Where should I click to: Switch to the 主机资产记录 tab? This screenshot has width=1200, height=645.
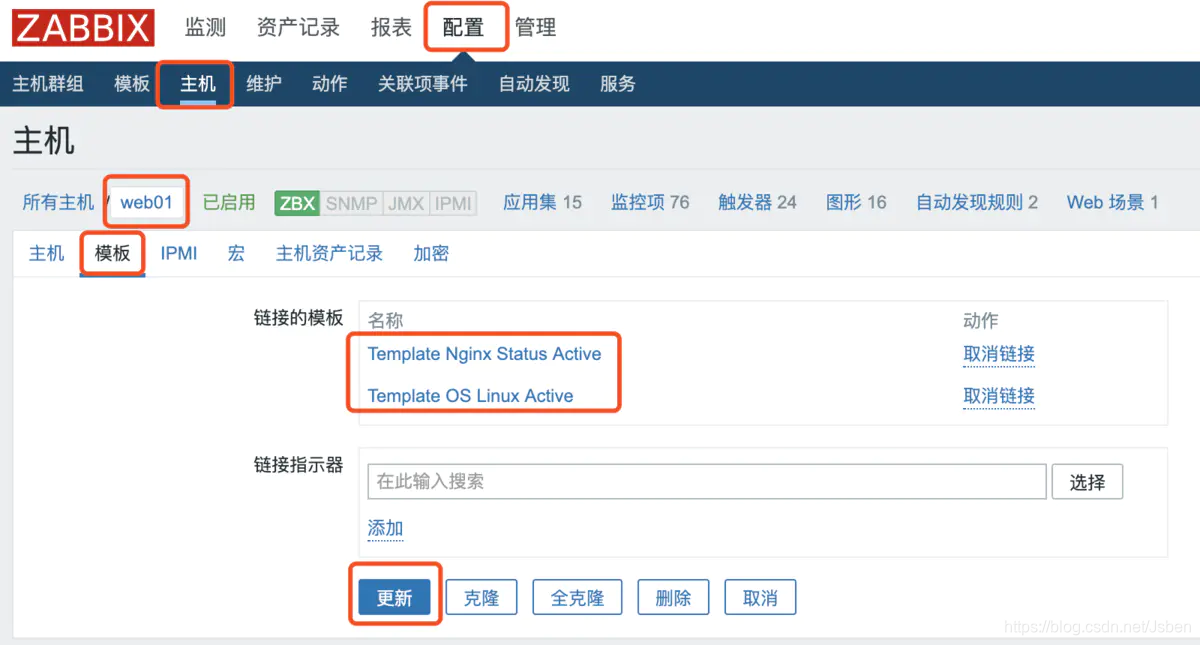(329, 253)
